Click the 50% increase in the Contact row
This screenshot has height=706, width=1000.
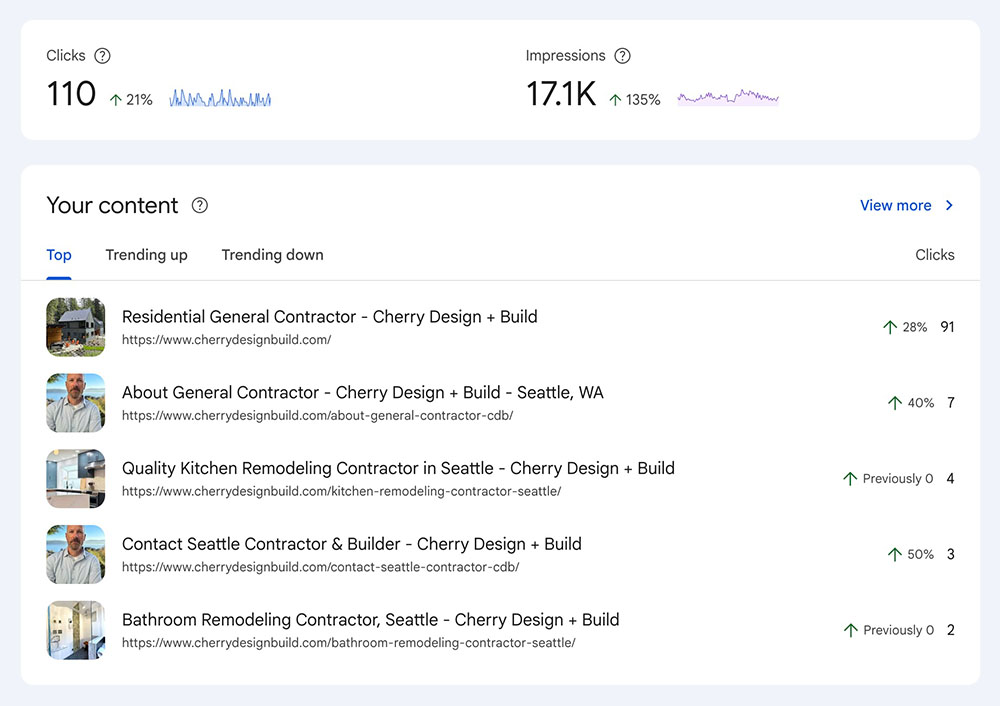(911, 555)
